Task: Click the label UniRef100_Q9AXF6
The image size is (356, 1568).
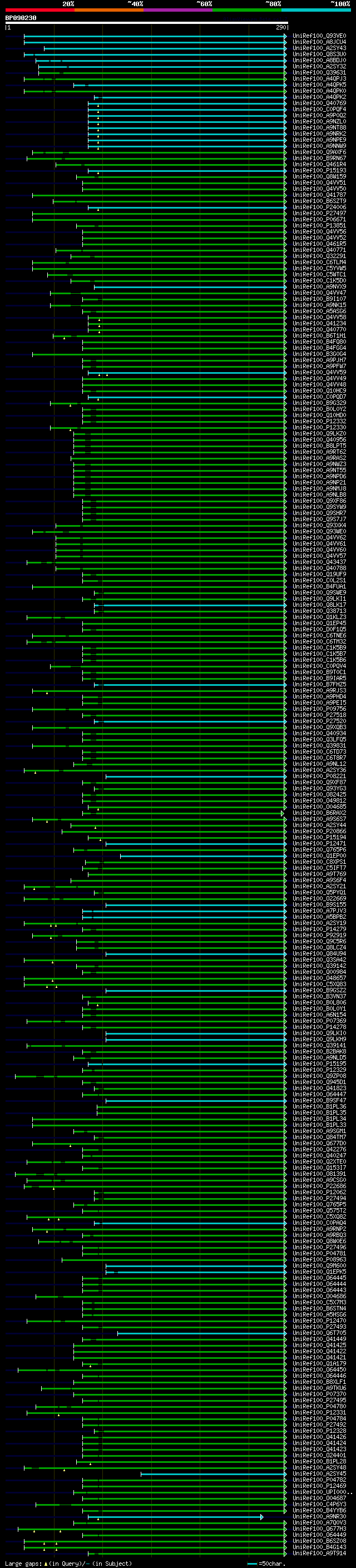Action: [319, 152]
